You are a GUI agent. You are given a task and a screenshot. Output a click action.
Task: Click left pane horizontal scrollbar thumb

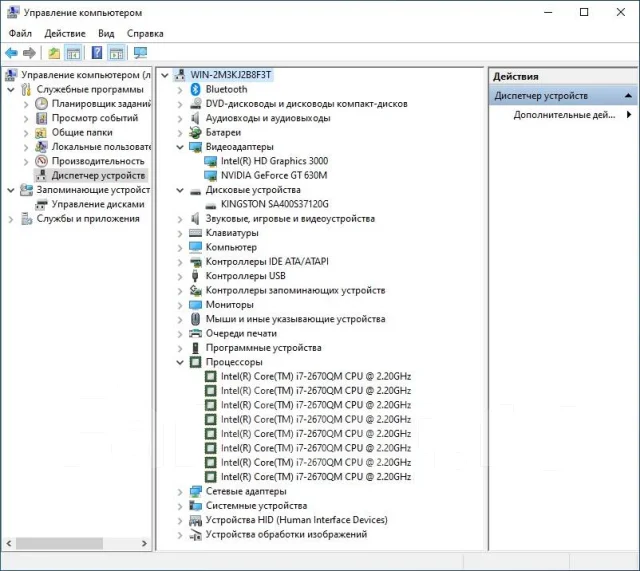[x=60, y=544]
